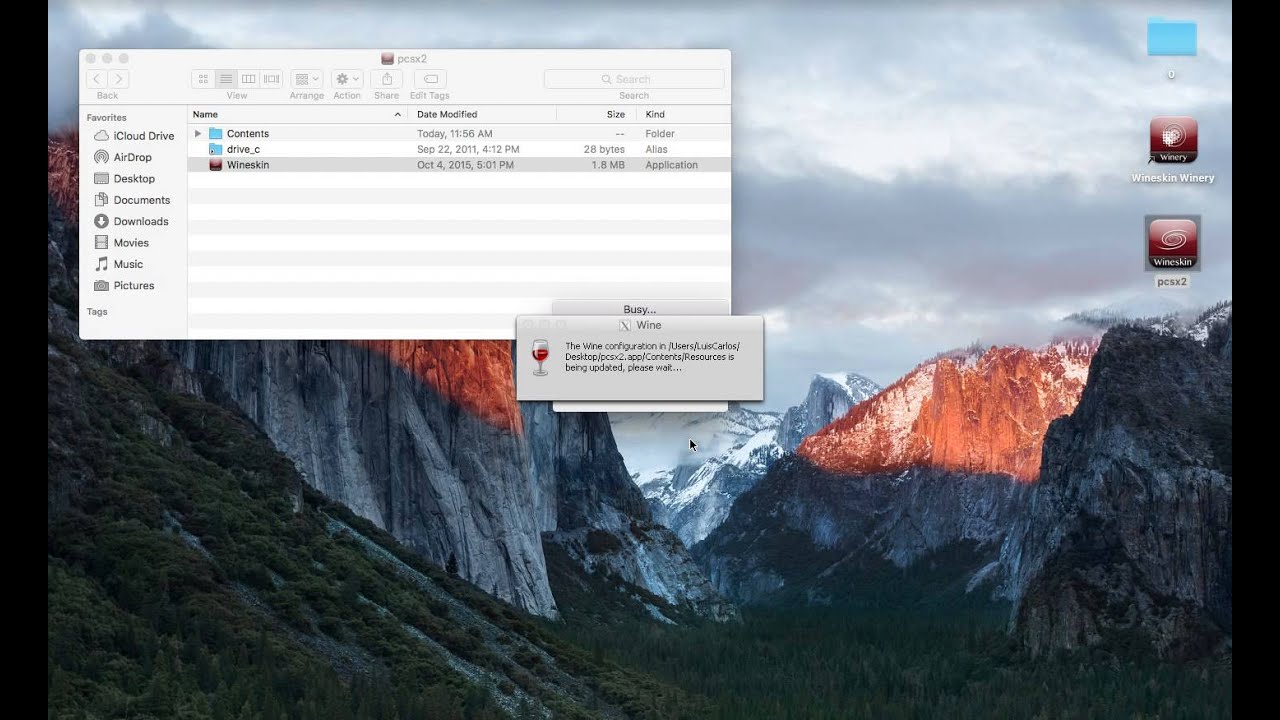Click the iCloud Drive cloud icon

101,136
